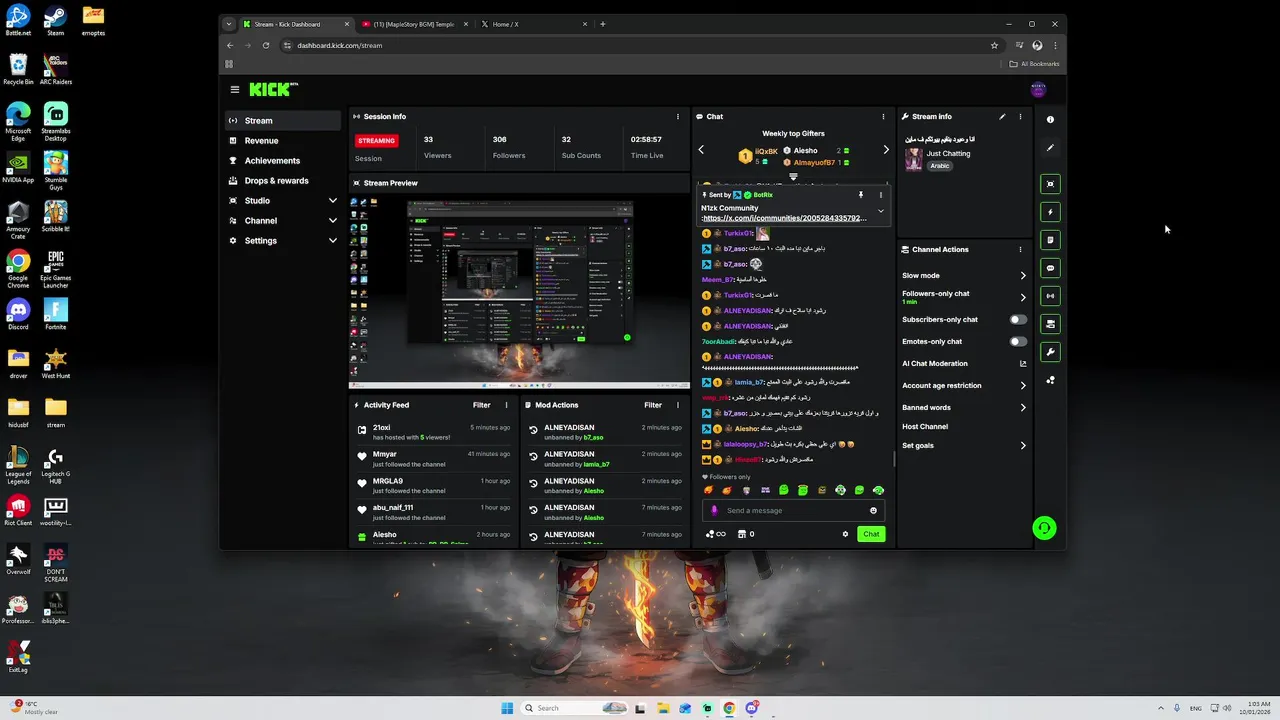This screenshot has width=1280, height=720.
Task: Select Drops & rewards in left sidebar
Action: coord(283,181)
